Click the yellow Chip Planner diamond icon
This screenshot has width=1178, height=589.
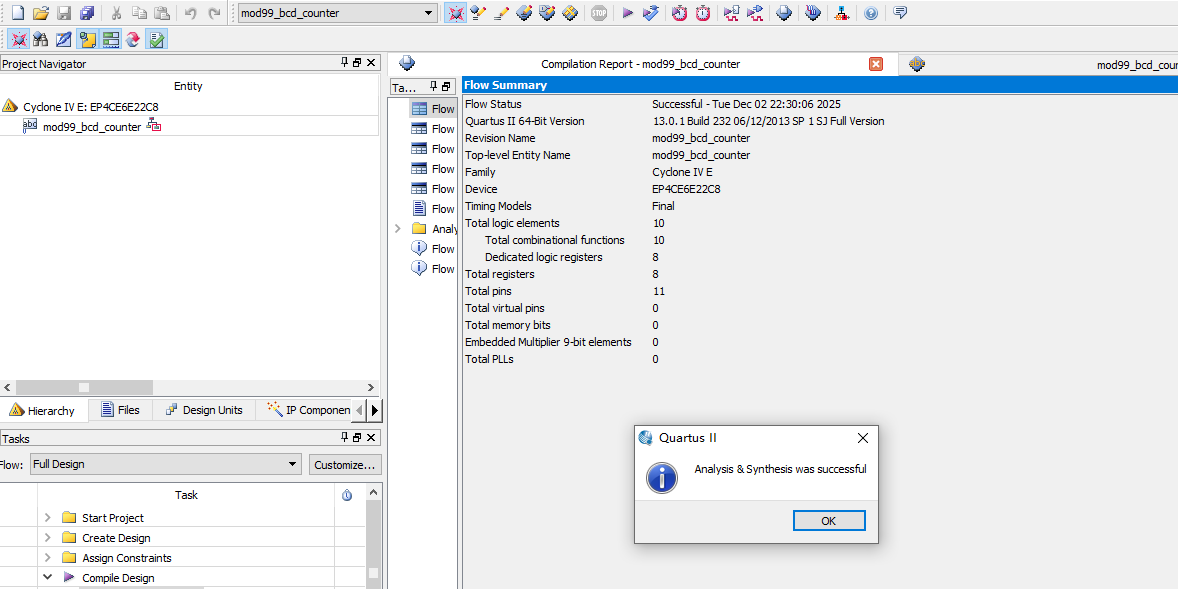(570, 13)
